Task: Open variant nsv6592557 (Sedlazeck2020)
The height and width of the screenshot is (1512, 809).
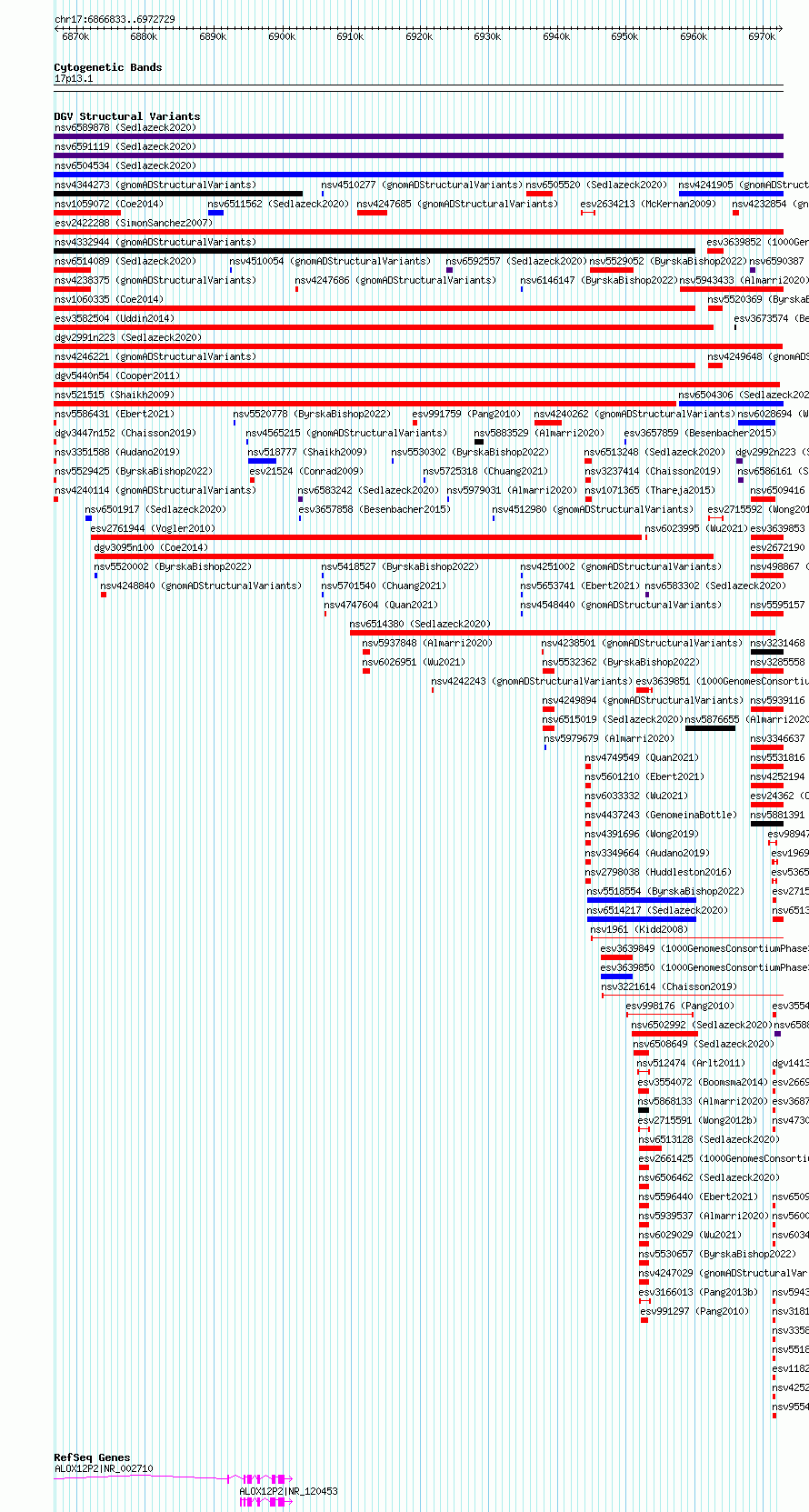Action: tap(516, 261)
